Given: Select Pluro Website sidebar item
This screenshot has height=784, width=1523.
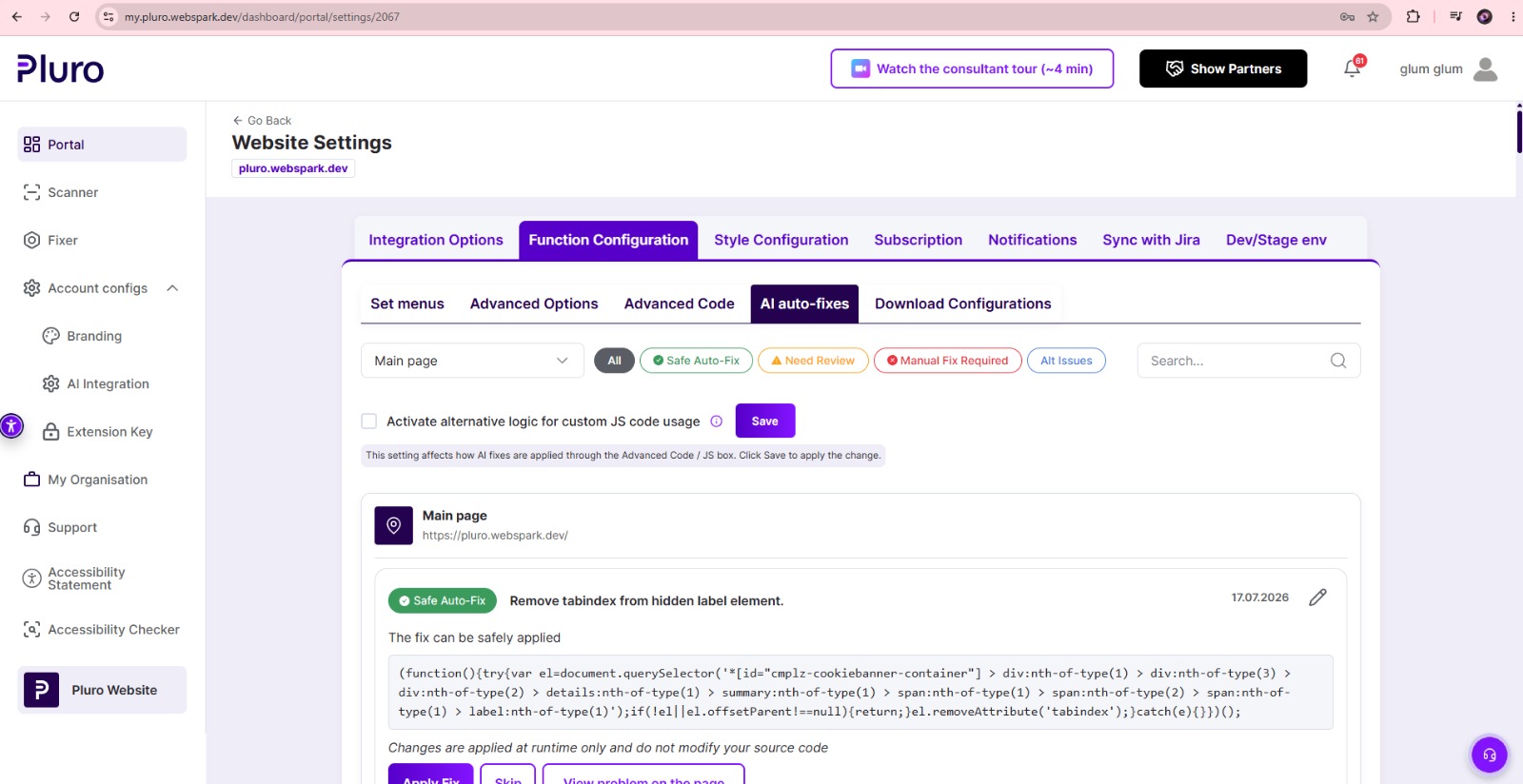Looking at the screenshot, I should pos(102,690).
